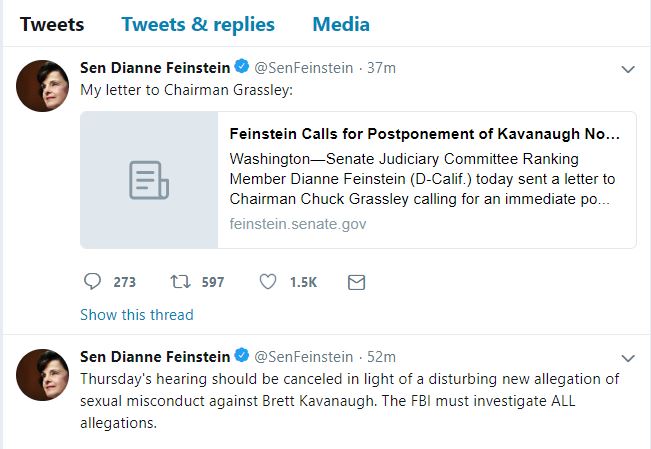Image resolution: width=651 pixels, height=449 pixels.
Task: Open Feinstein's avatar on the second tweet
Action: click(x=43, y=374)
